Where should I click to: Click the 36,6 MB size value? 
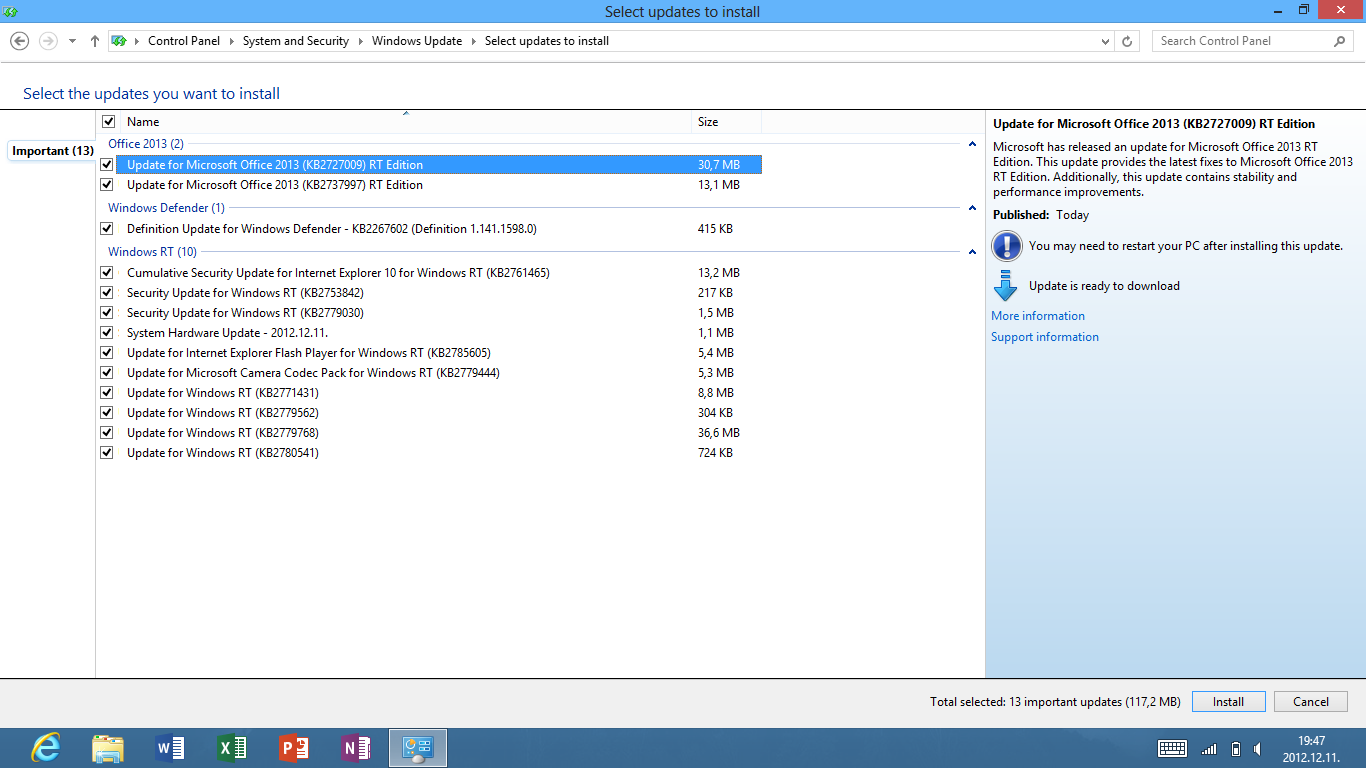point(719,433)
